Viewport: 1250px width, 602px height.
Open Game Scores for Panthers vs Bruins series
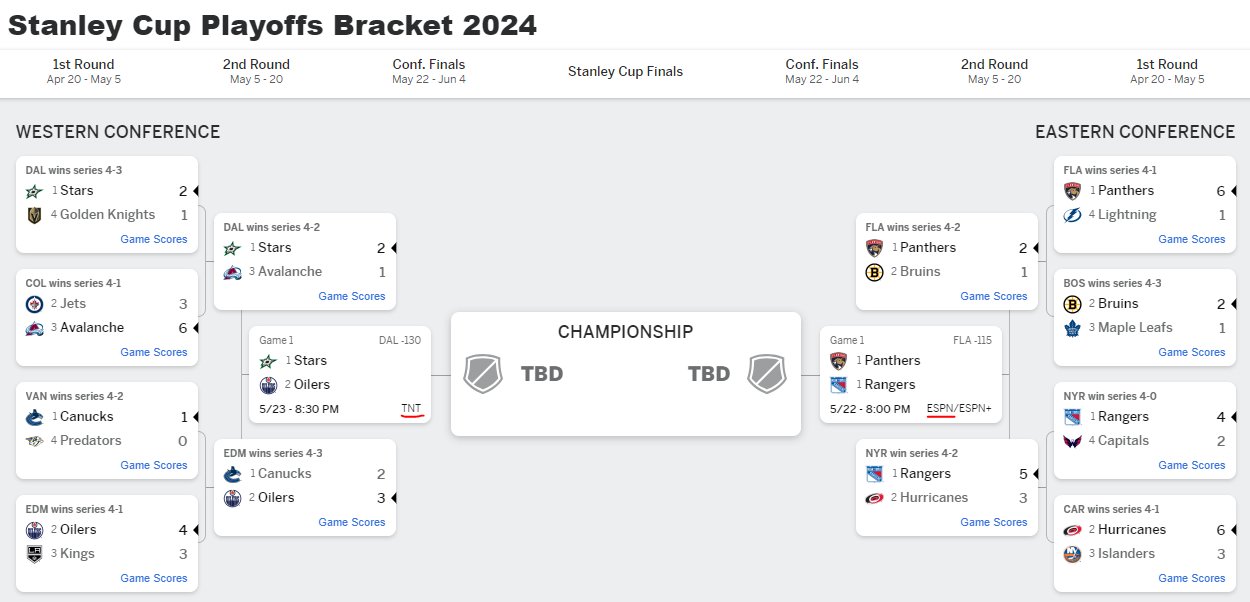994,296
